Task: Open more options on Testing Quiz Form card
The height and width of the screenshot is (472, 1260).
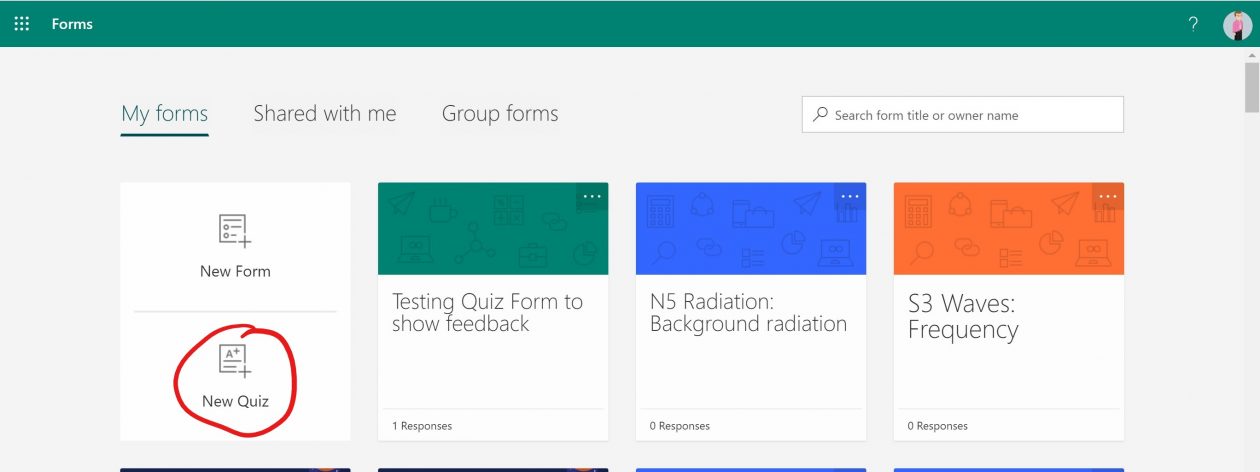Action: pyautogui.click(x=592, y=196)
